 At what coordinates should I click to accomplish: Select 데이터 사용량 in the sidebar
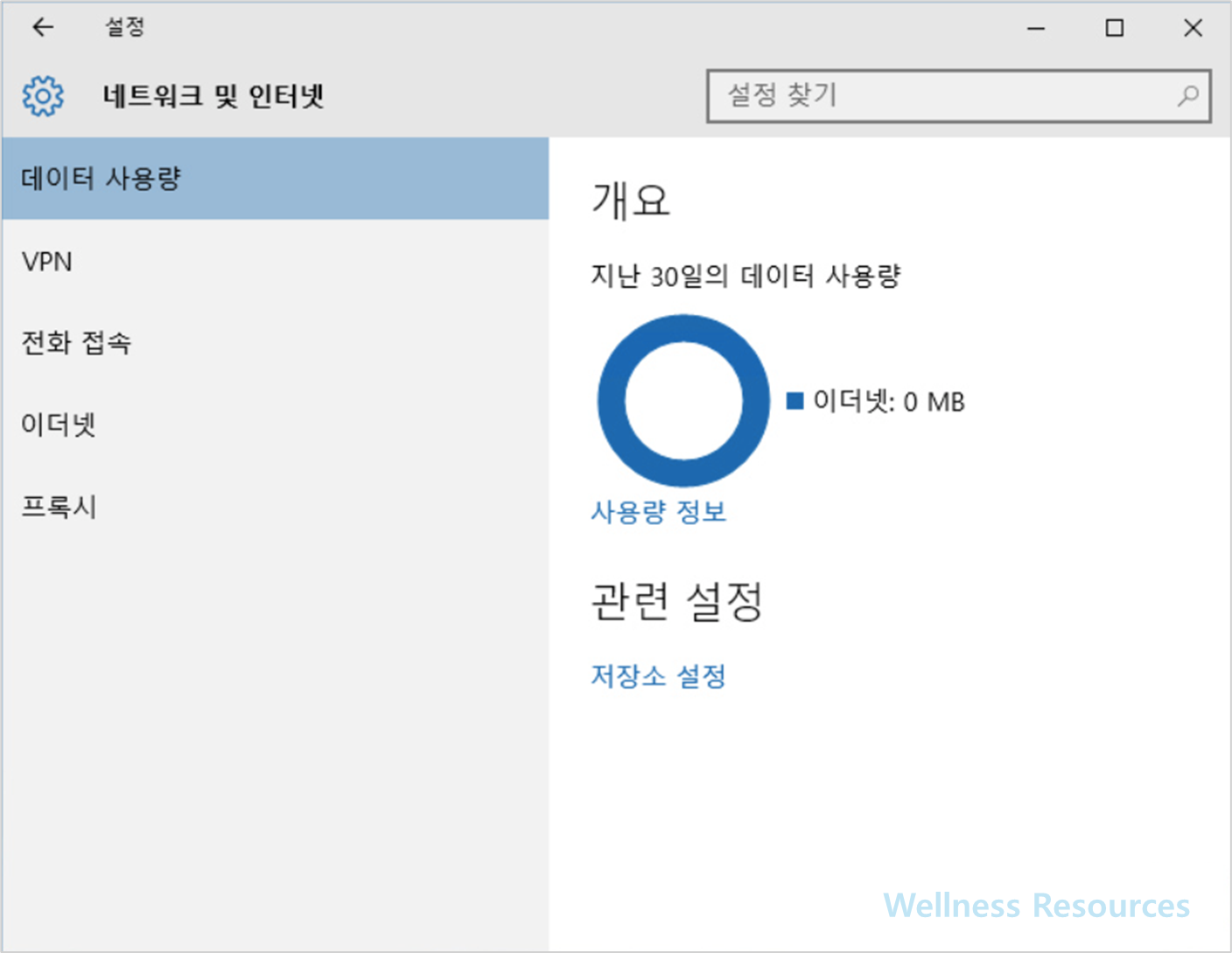[276, 179]
